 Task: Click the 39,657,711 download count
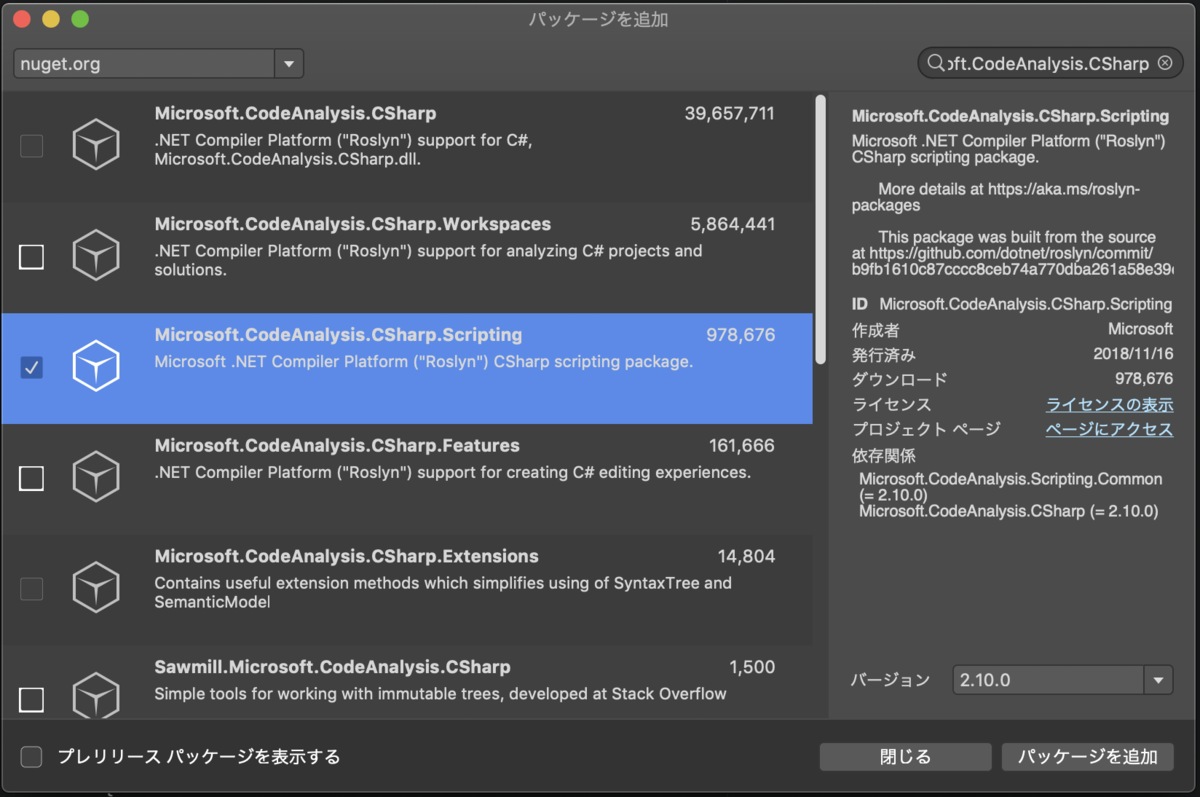click(730, 114)
